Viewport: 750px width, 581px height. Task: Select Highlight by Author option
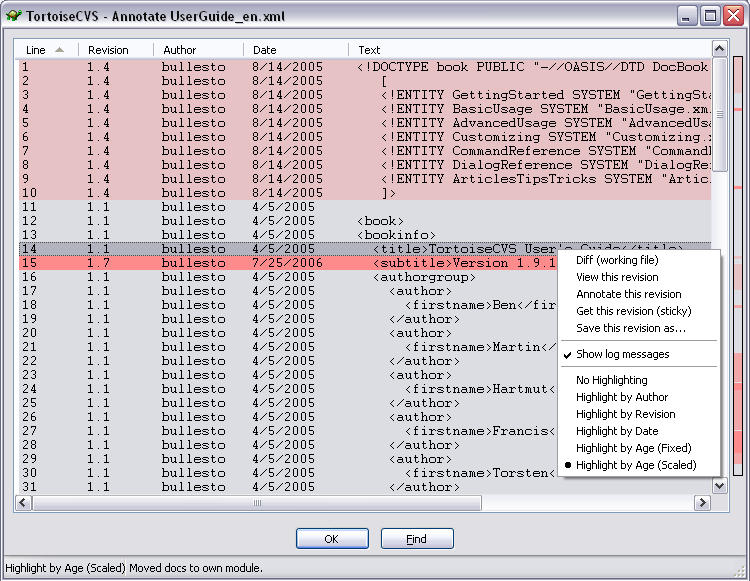point(639,397)
